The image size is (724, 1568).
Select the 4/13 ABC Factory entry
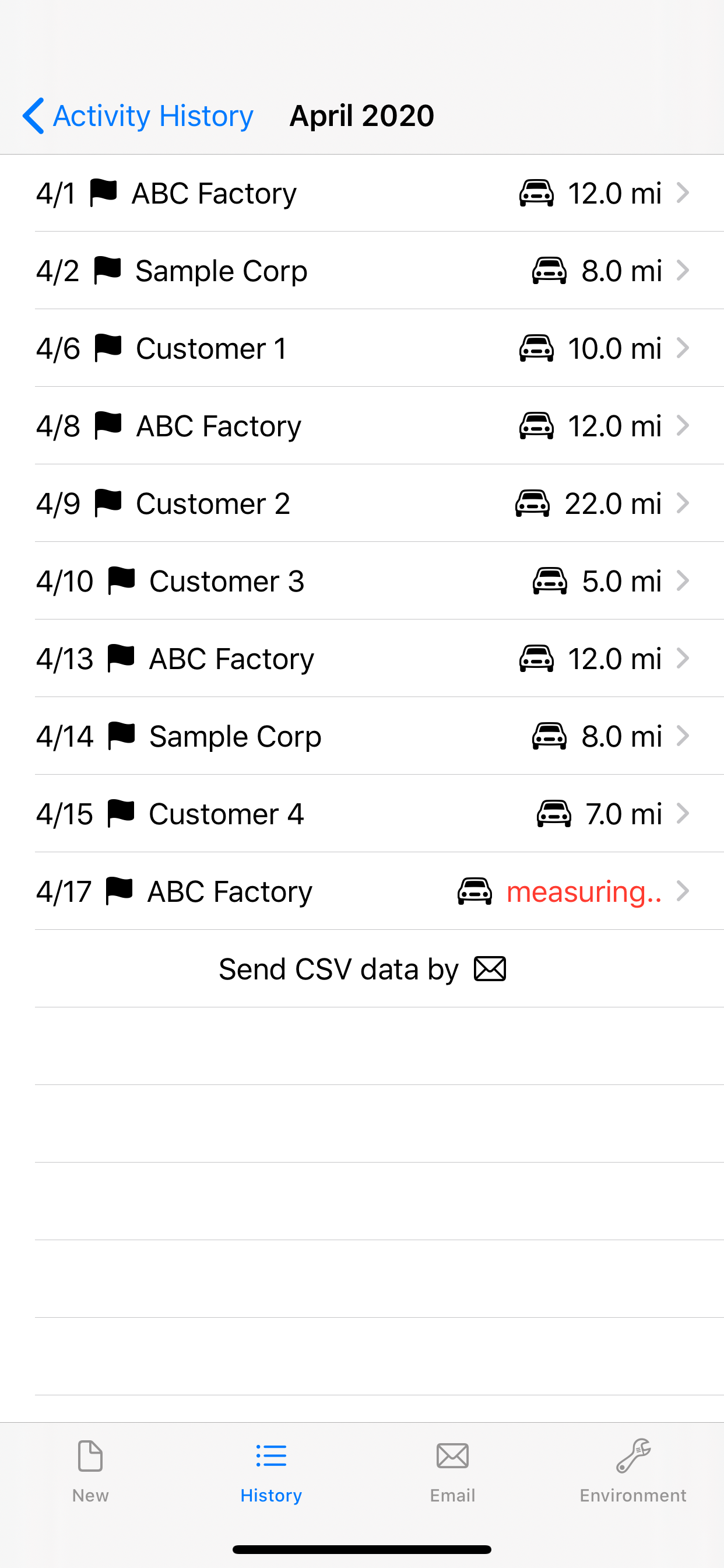(362, 659)
